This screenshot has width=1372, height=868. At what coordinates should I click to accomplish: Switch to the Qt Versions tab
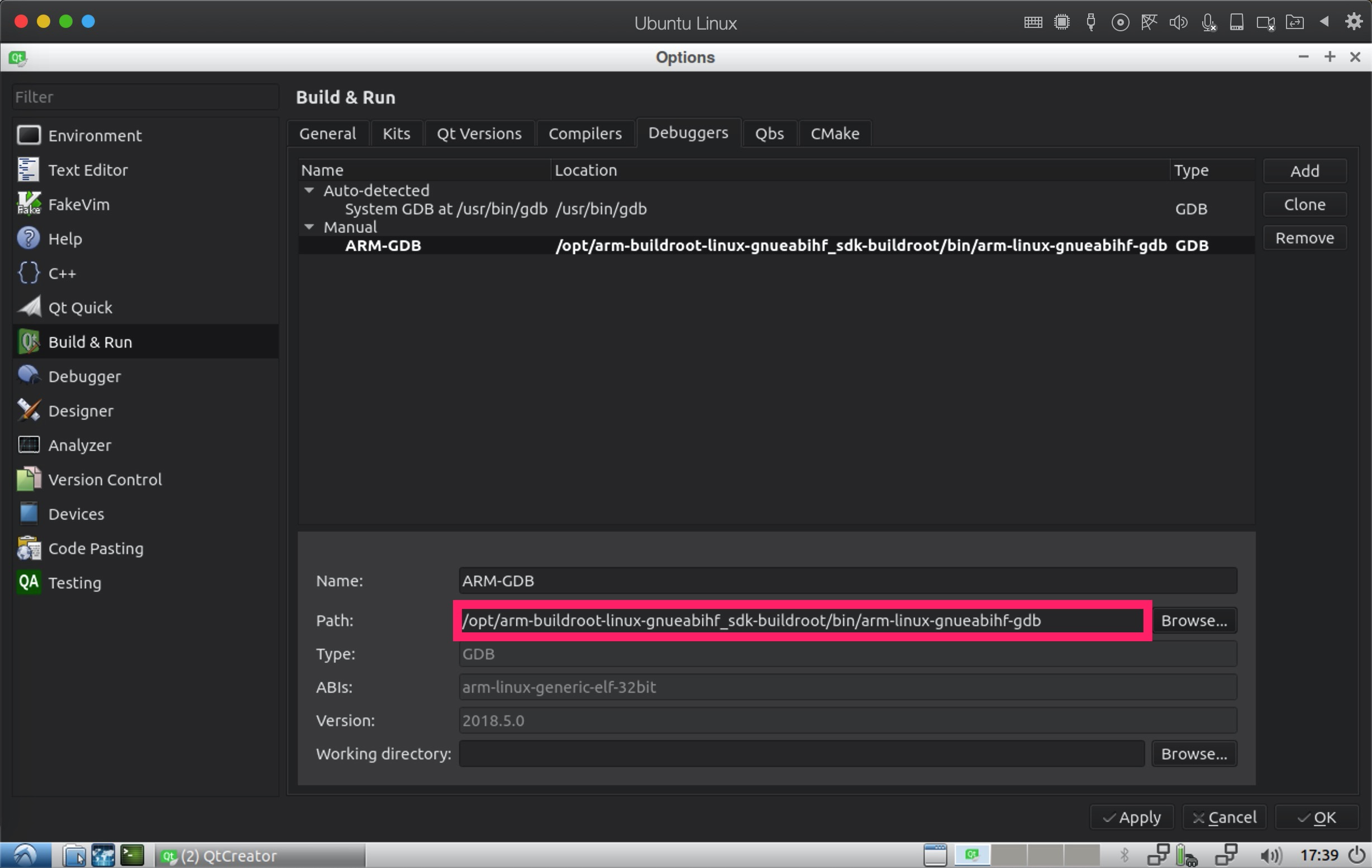pos(479,133)
